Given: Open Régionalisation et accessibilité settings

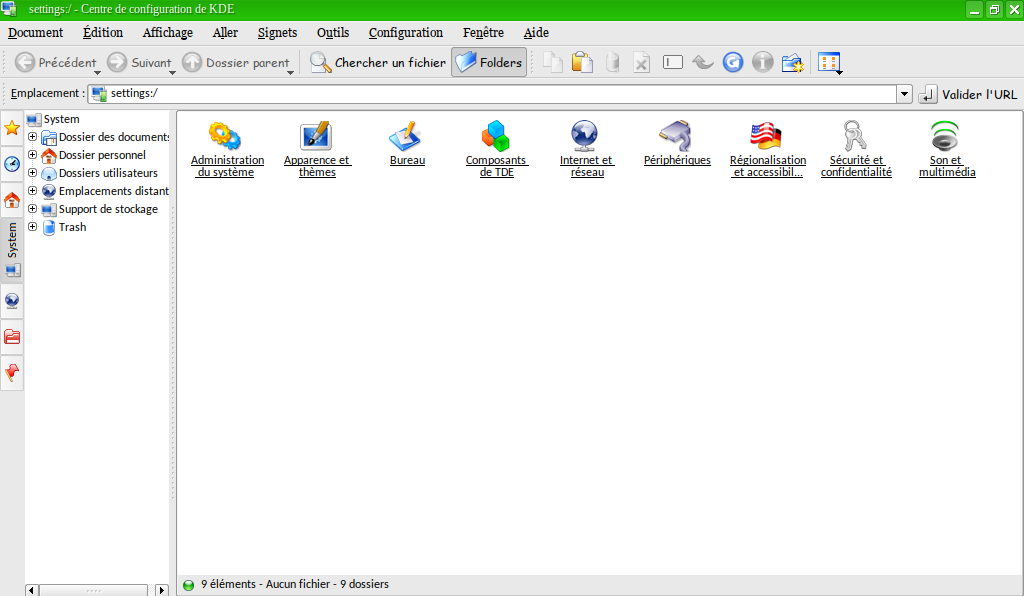Looking at the screenshot, I should (767, 149).
